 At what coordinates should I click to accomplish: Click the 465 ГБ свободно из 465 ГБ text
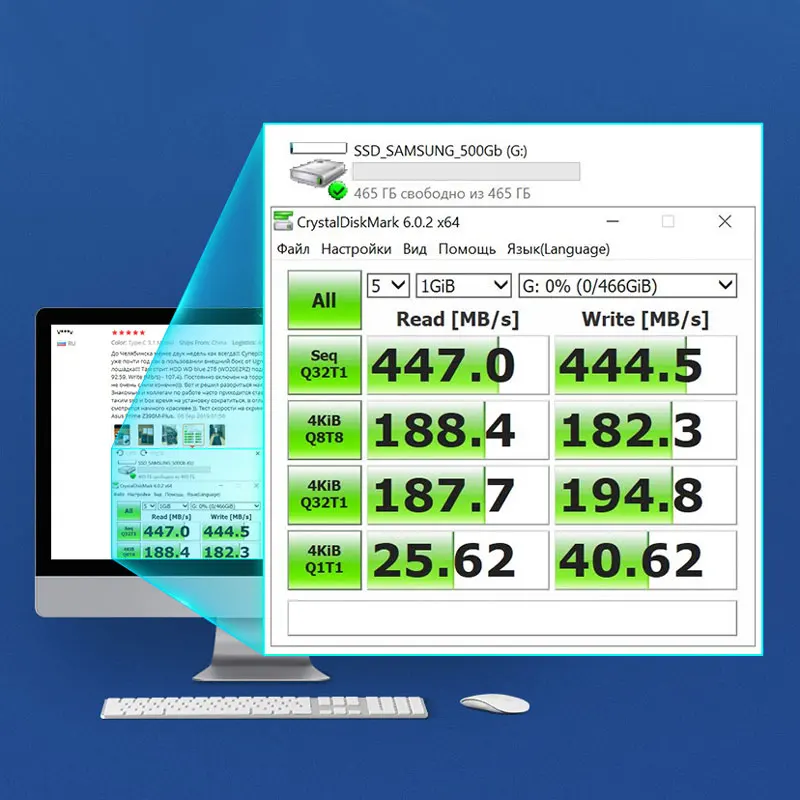pos(442,193)
